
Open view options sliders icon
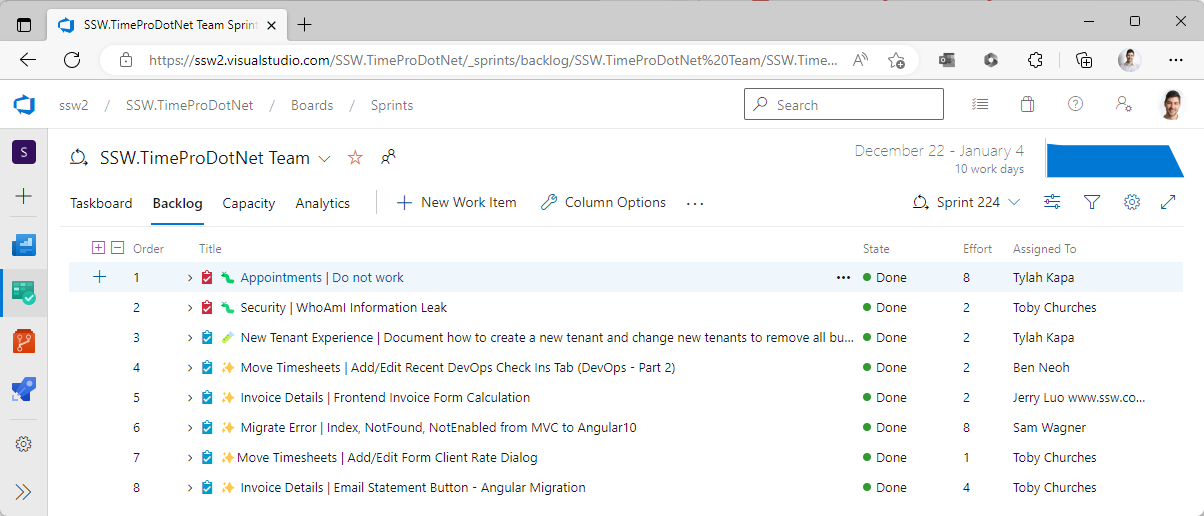[x=1052, y=202]
